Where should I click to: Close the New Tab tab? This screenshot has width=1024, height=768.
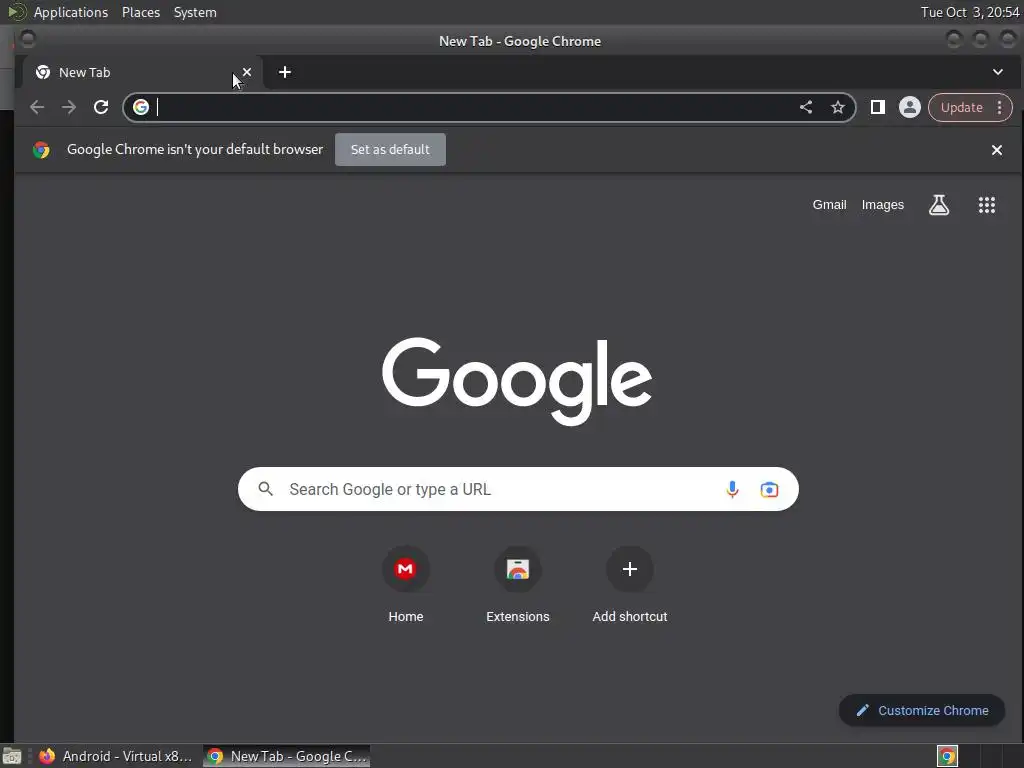click(x=247, y=72)
